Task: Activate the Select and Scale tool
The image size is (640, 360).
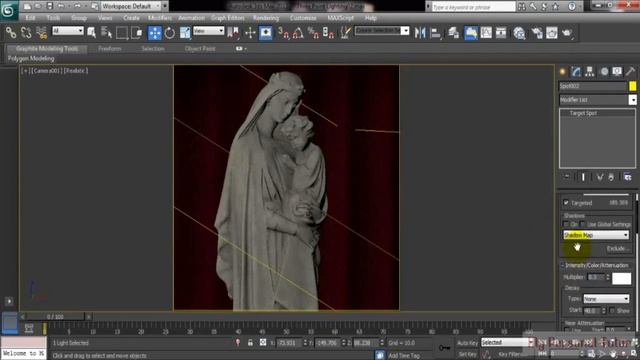Action: [185, 33]
